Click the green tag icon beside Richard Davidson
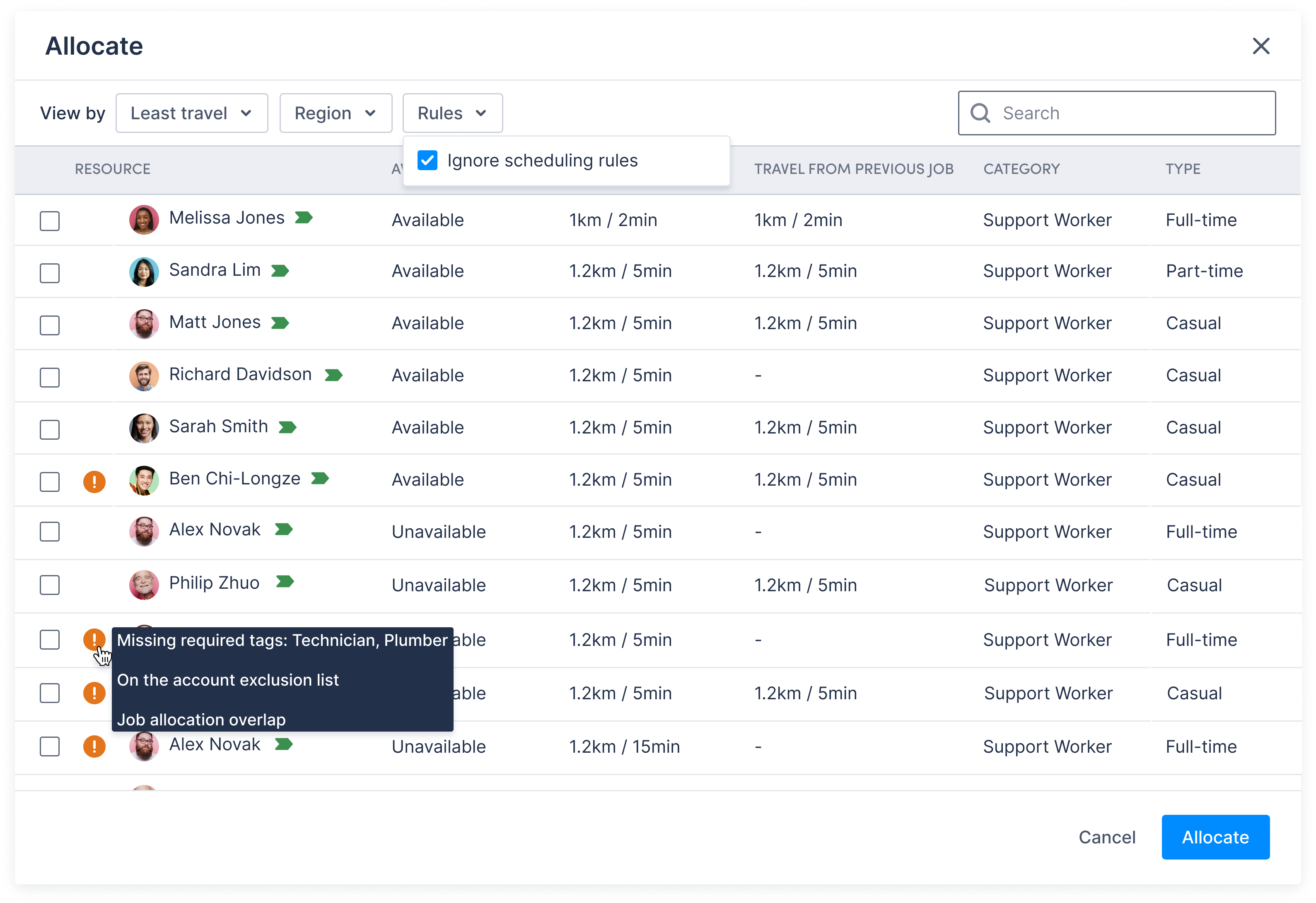The height and width of the screenshot is (903, 1316). tap(333, 375)
